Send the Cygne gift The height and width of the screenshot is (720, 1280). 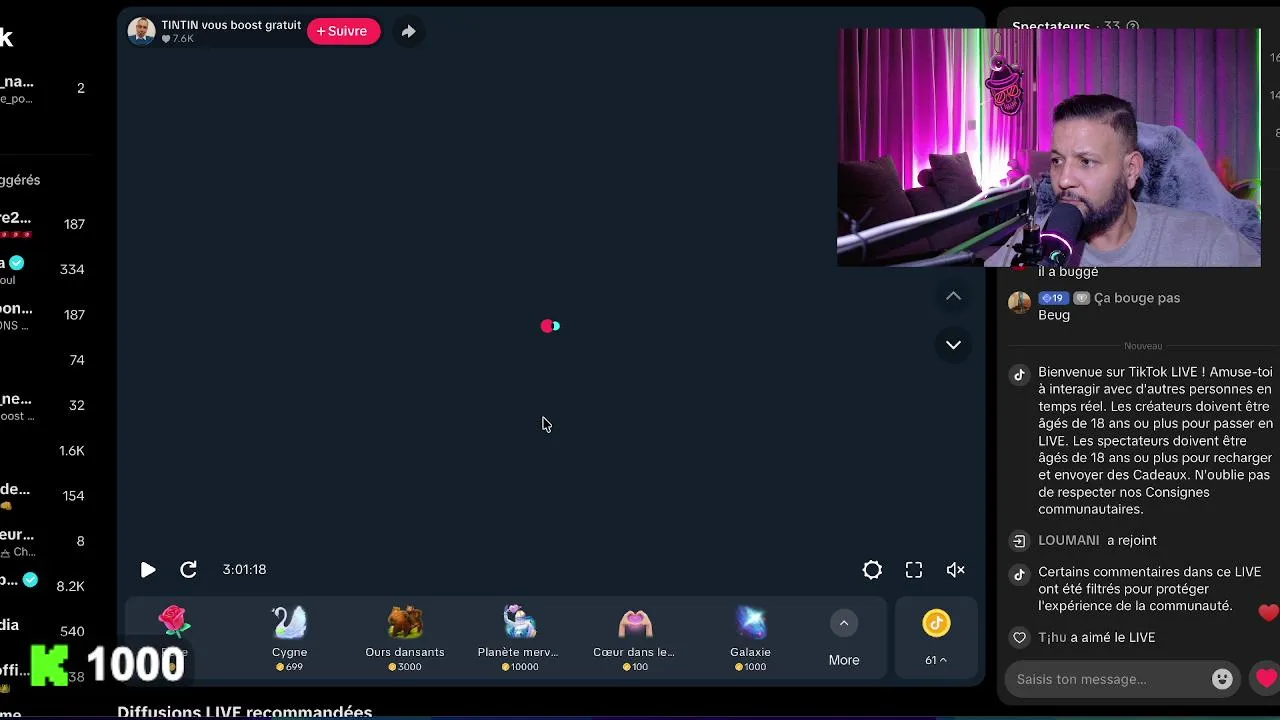point(289,637)
